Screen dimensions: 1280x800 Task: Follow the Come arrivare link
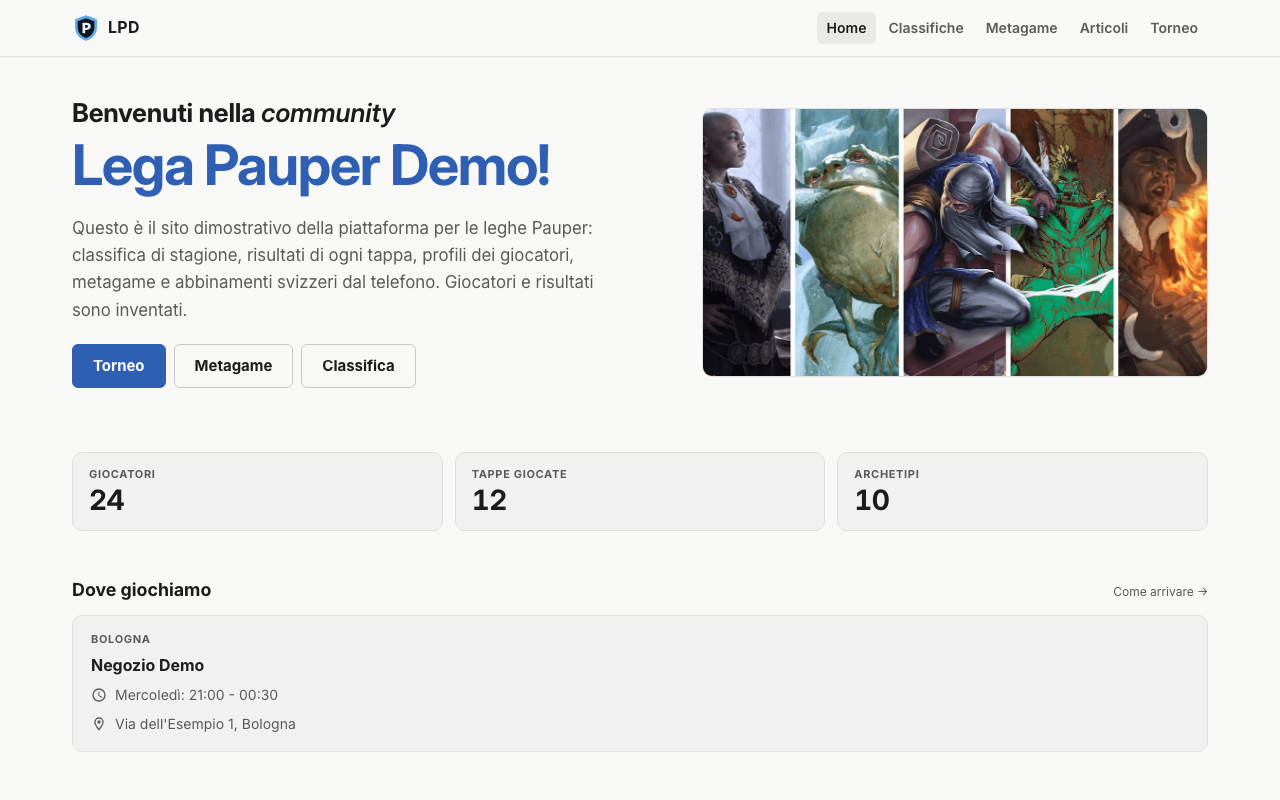pos(1160,592)
